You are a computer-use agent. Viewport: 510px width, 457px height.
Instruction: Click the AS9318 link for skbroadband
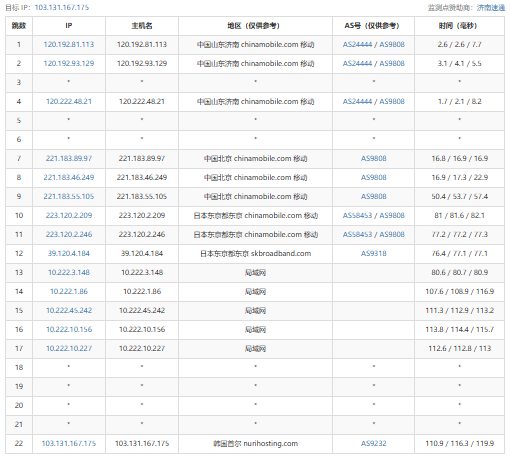coord(374,253)
